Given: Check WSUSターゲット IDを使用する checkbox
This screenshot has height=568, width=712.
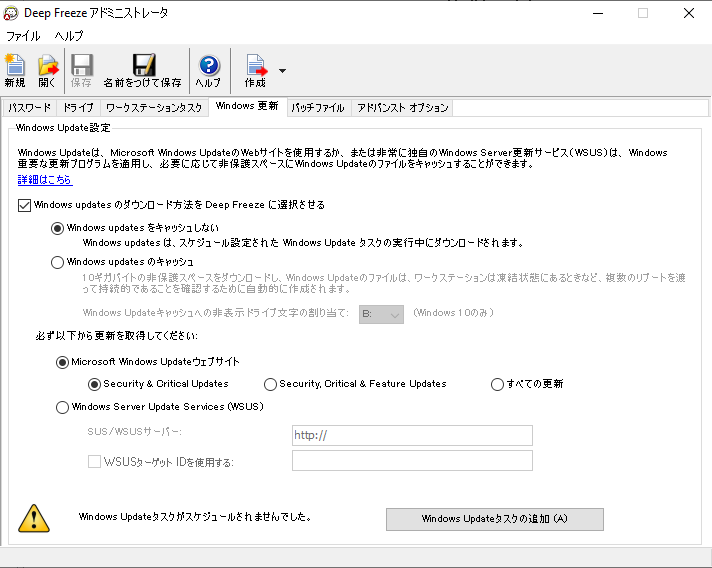Looking at the screenshot, I should click(94, 462).
